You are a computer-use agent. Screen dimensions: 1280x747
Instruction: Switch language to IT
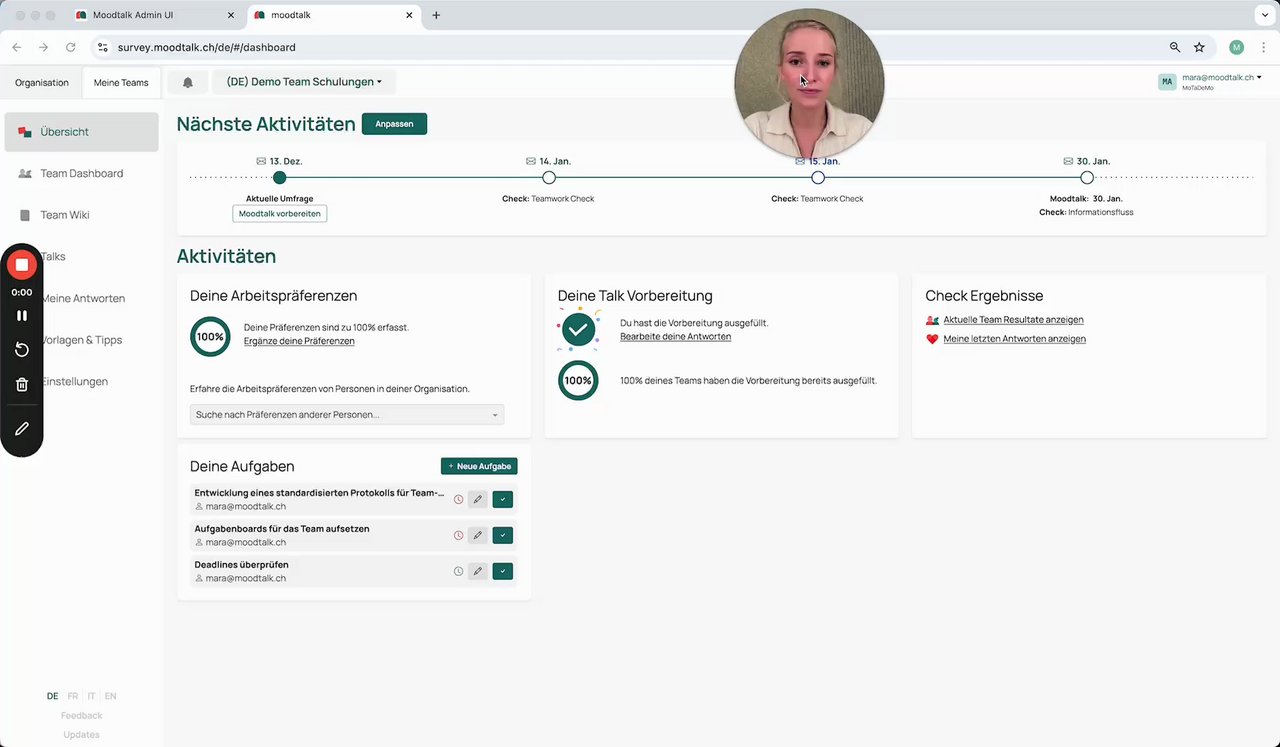pos(91,696)
